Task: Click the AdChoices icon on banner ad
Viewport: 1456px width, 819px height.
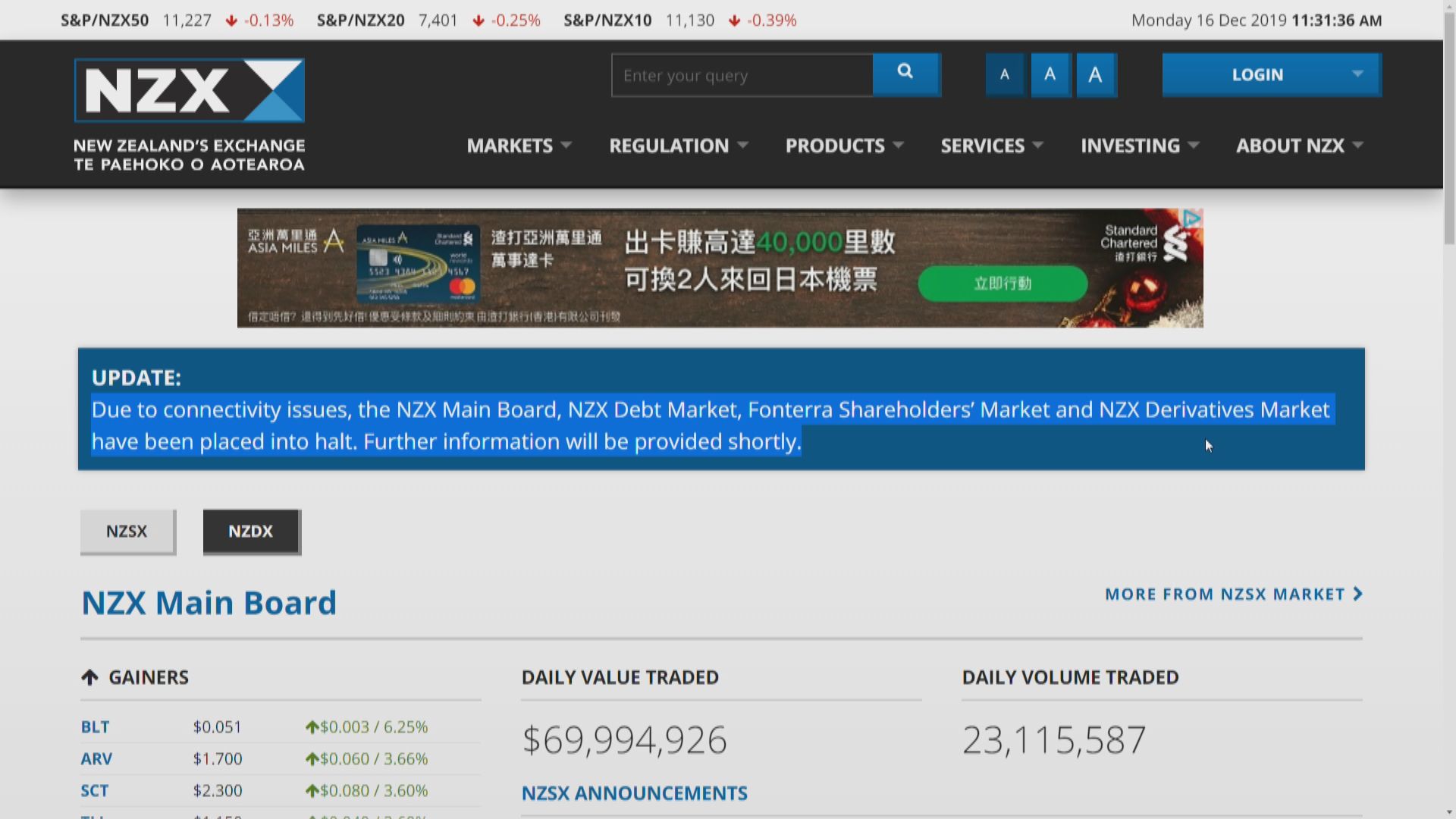Action: (x=1192, y=219)
